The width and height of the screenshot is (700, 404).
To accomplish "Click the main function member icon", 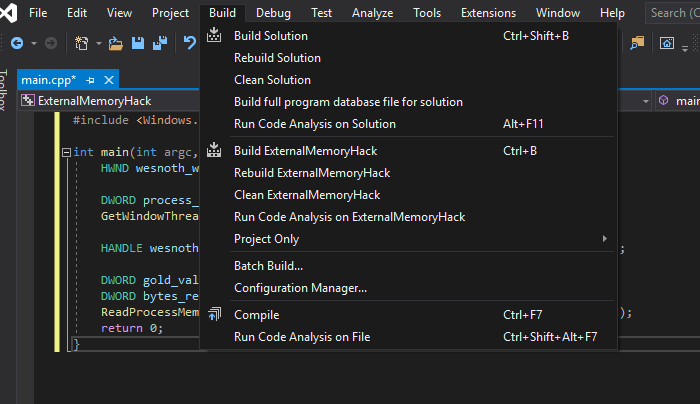I will (664, 100).
